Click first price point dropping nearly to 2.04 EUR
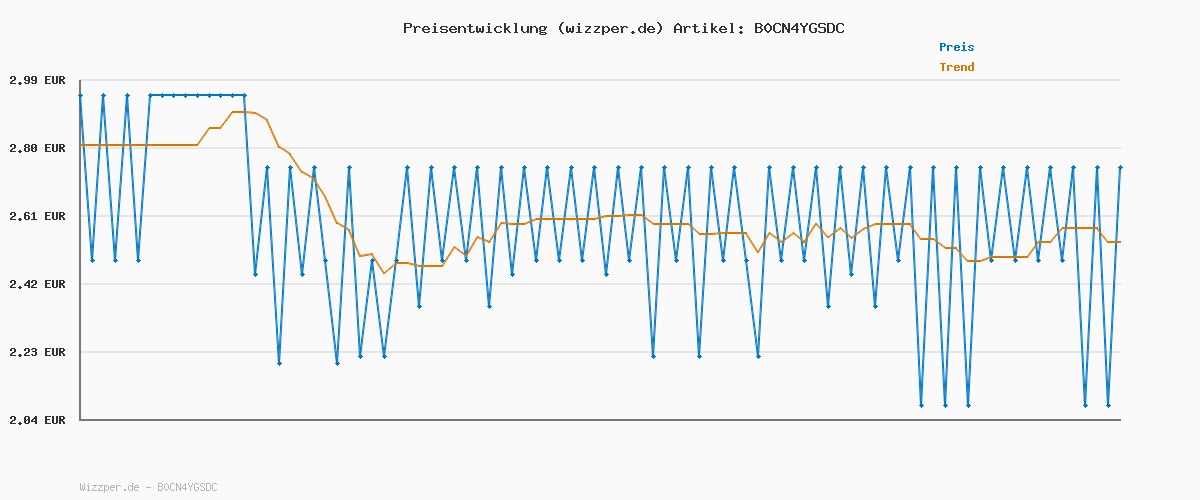The width and height of the screenshot is (1200, 500). coord(921,405)
